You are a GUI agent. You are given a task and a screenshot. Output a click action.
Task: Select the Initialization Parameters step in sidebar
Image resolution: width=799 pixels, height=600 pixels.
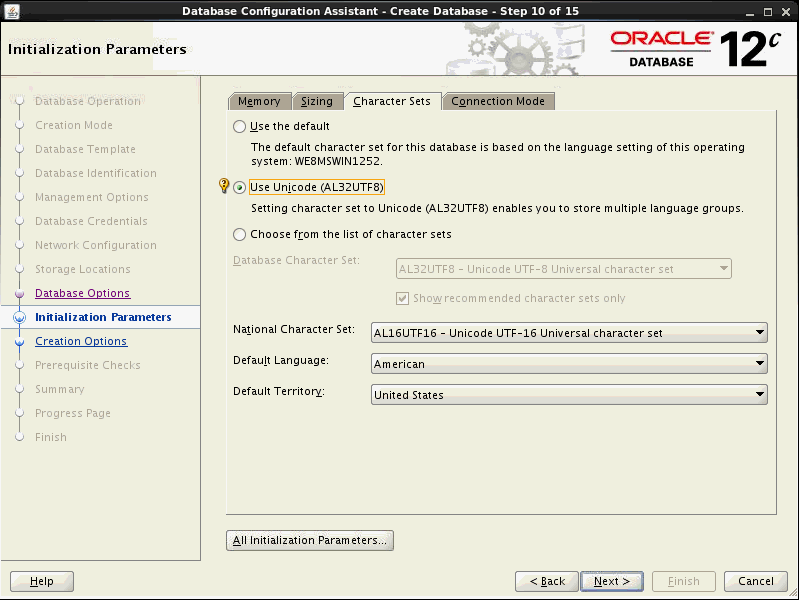click(103, 317)
